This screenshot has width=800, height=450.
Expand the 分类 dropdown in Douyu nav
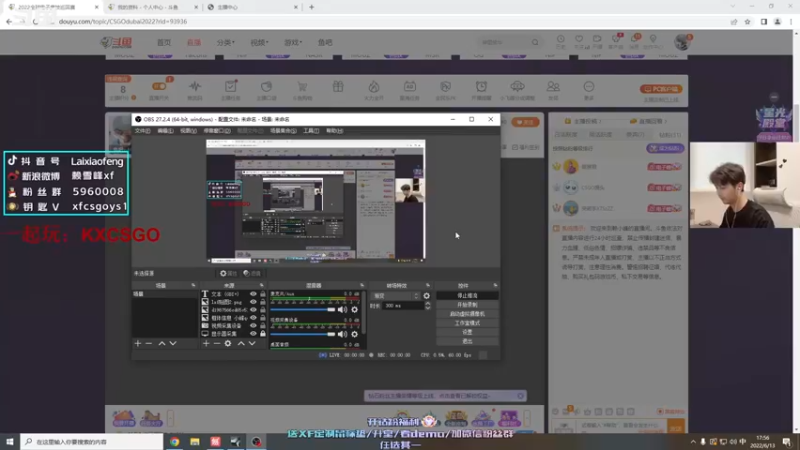point(226,42)
